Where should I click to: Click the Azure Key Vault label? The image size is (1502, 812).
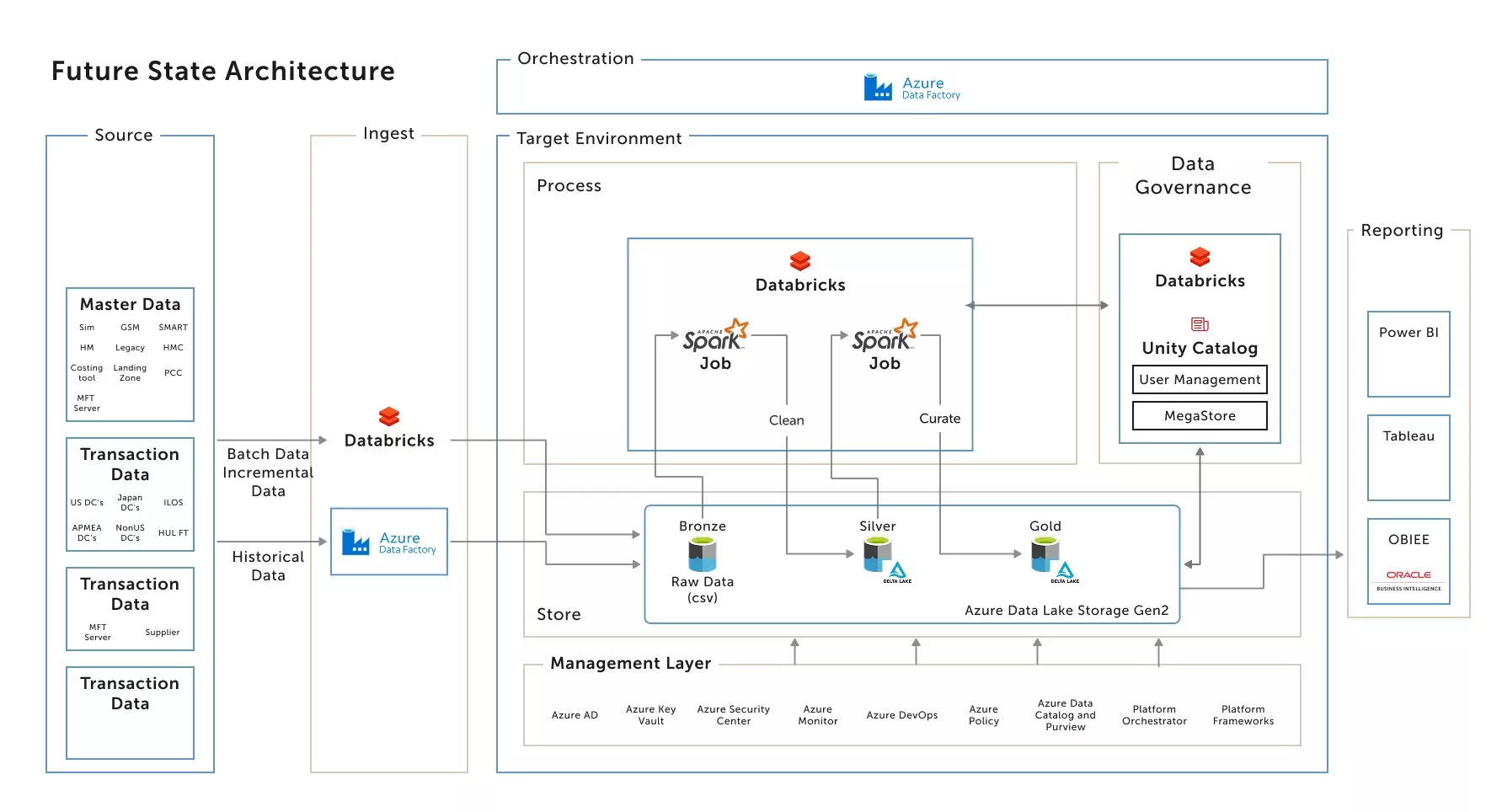[649, 715]
